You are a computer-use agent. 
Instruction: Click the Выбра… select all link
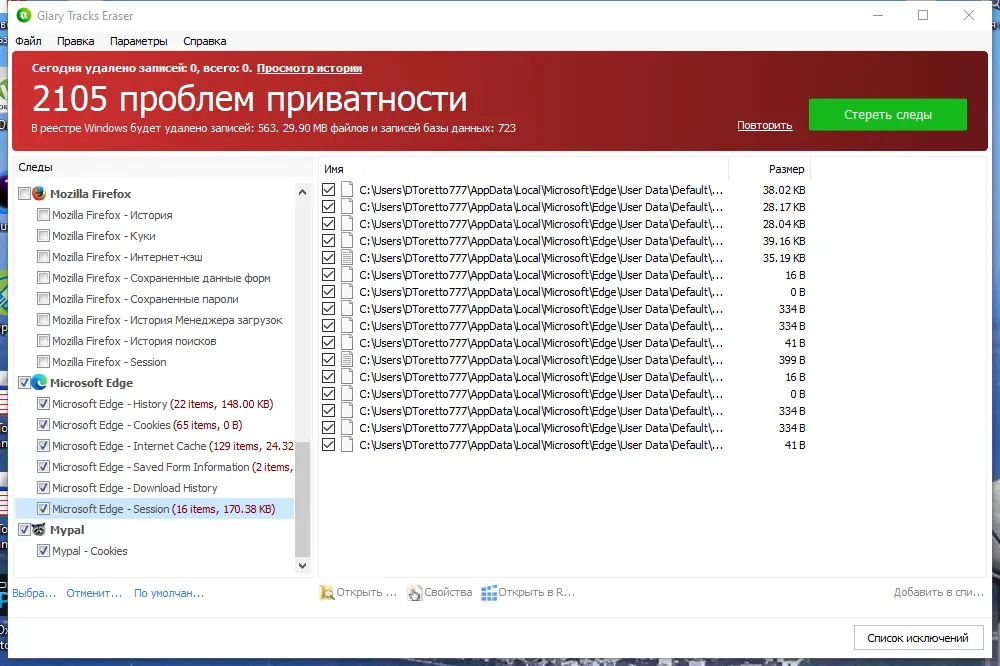(x=34, y=593)
